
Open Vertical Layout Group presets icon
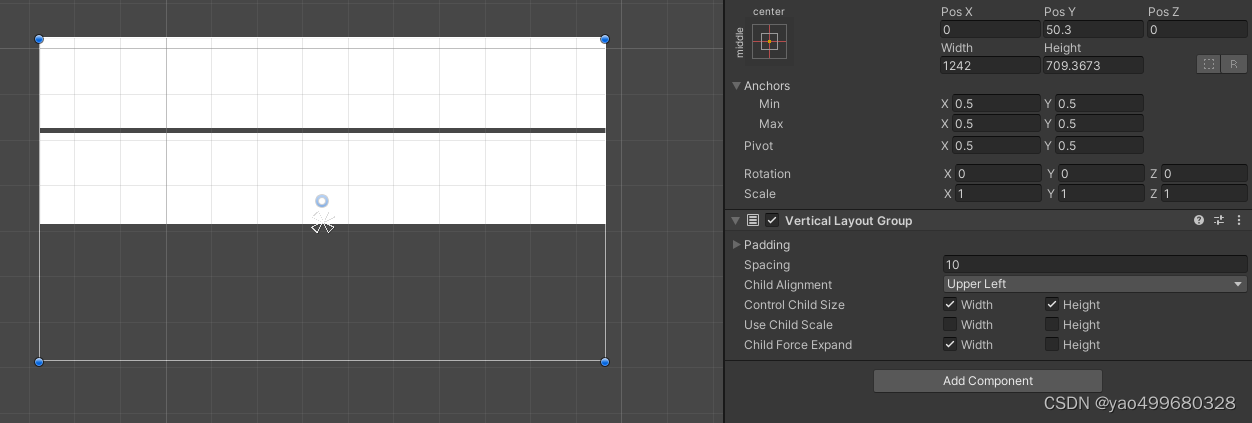coord(1219,221)
